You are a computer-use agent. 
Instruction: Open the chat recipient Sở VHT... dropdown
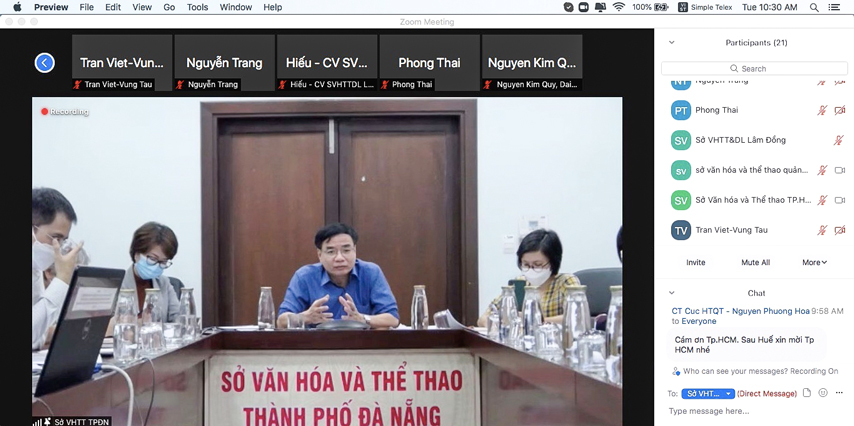coord(708,393)
